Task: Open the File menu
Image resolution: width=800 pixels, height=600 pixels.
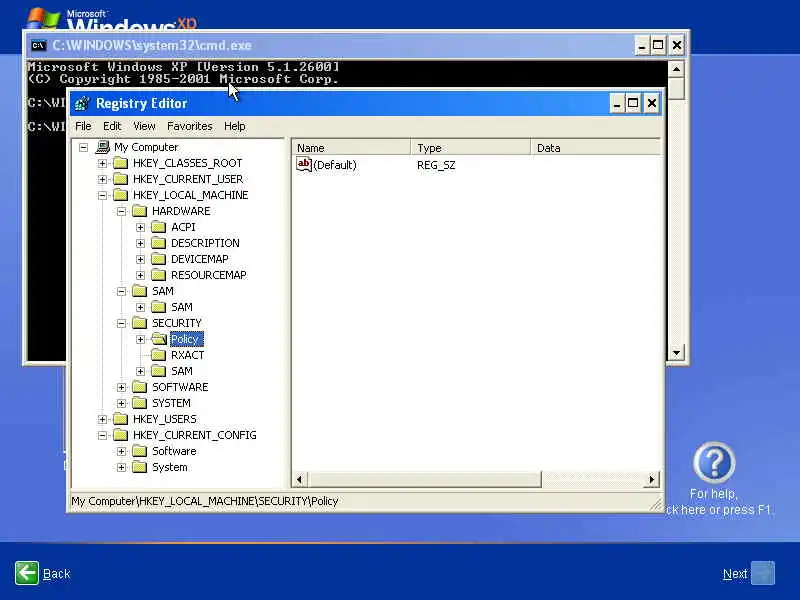Action: [83, 126]
